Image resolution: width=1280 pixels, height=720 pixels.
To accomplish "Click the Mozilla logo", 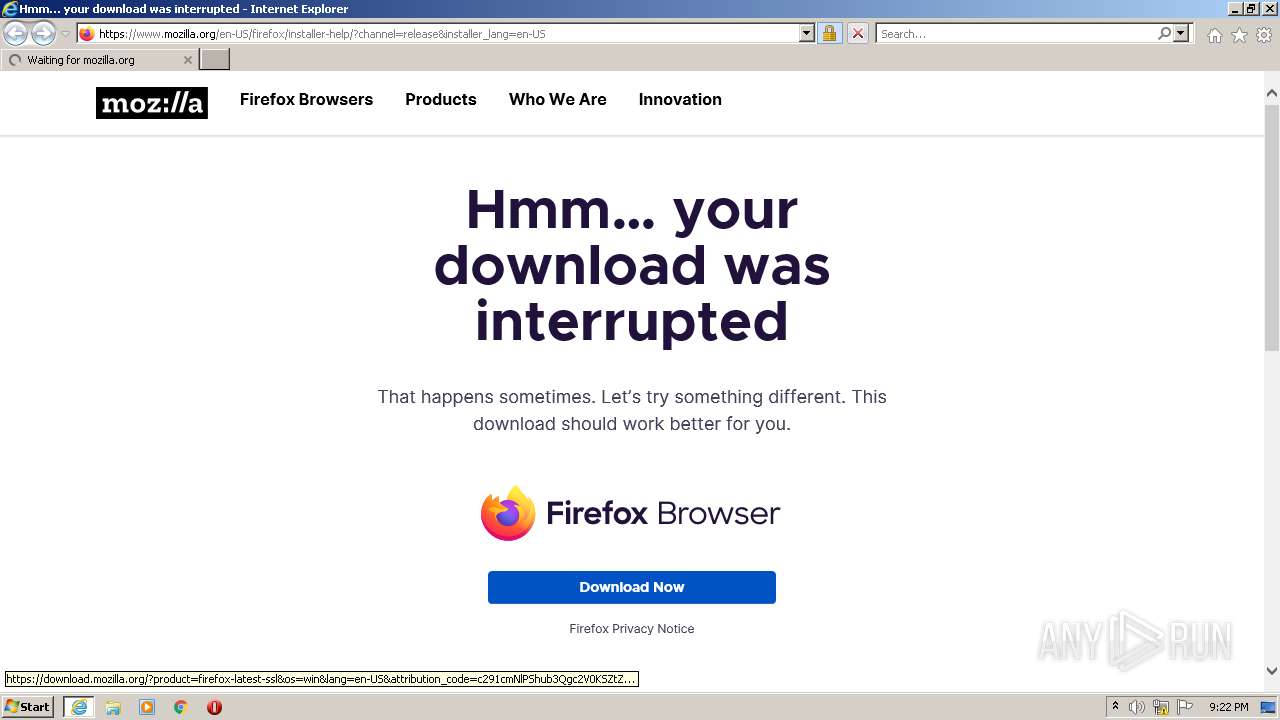I will tap(152, 103).
